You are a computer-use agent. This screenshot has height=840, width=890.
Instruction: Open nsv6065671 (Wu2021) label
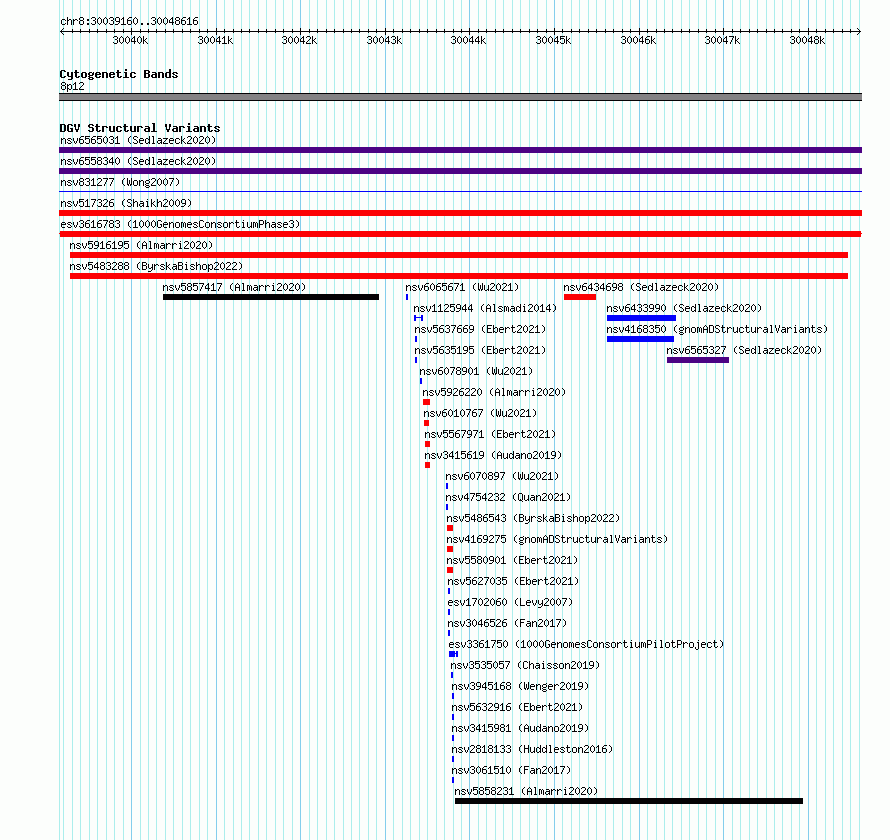pyautogui.click(x=462, y=287)
